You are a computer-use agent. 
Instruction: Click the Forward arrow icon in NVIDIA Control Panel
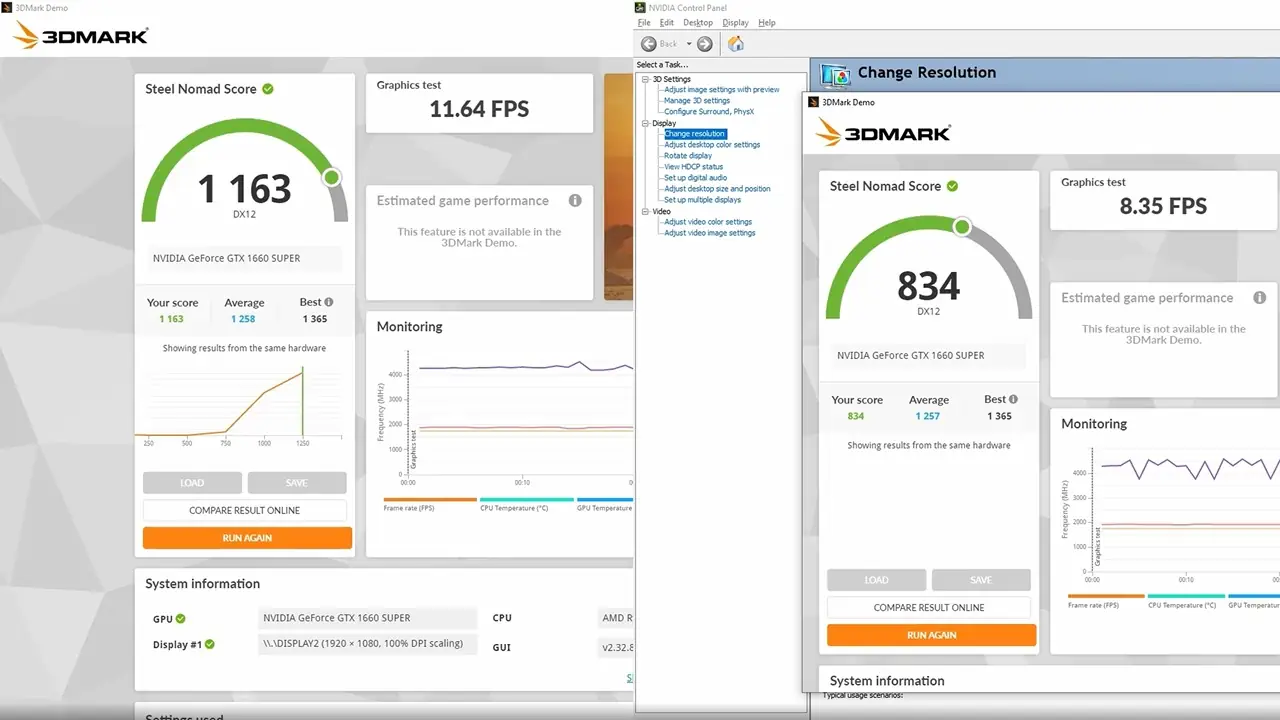705,44
